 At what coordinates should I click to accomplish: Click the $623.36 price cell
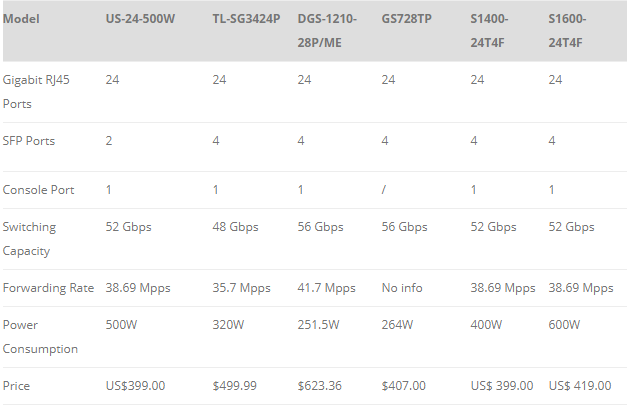click(x=320, y=385)
